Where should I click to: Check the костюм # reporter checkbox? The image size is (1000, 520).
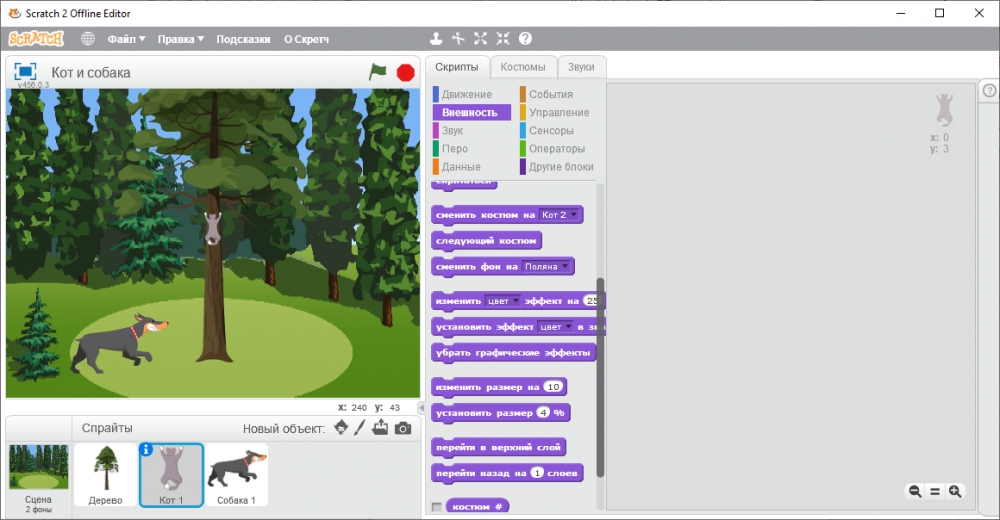click(x=436, y=507)
